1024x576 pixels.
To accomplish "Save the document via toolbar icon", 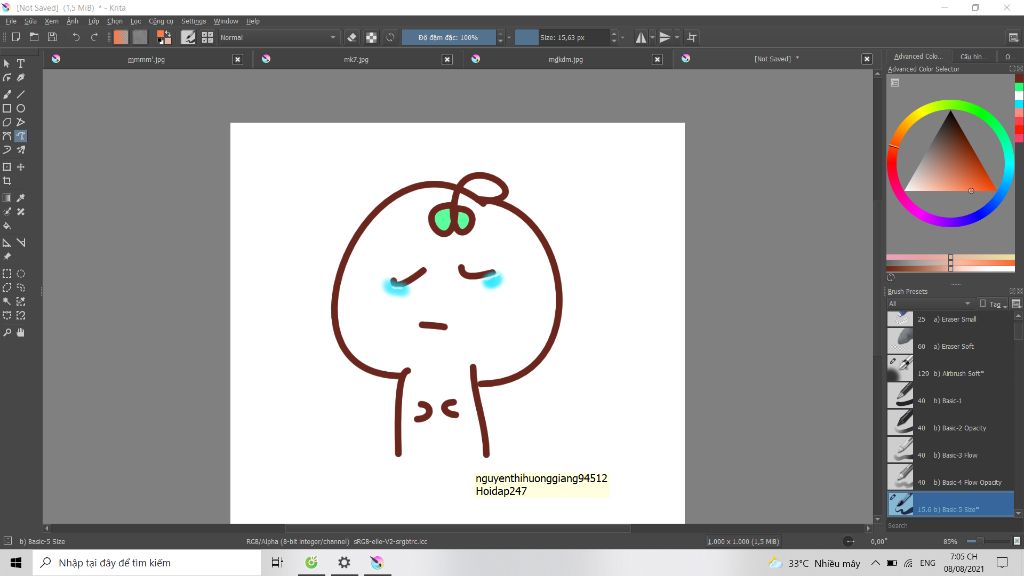I will pyautogui.click(x=52, y=37).
